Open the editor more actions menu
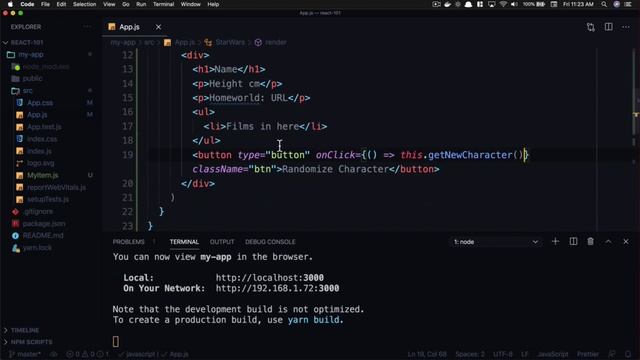The height and width of the screenshot is (360, 640). pyautogui.click(x=626, y=27)
